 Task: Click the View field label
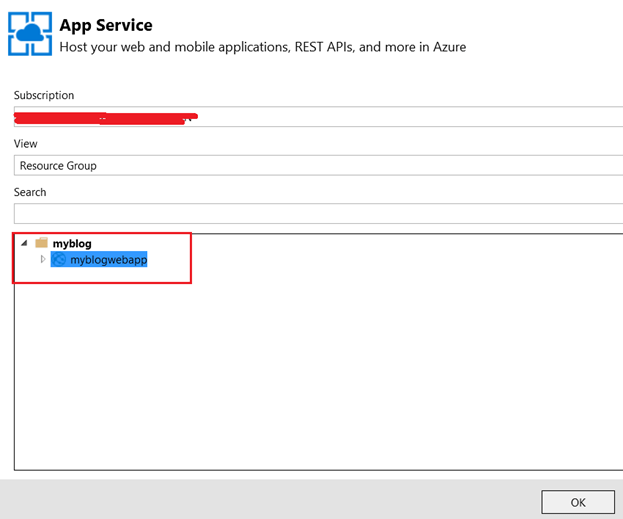26,144
